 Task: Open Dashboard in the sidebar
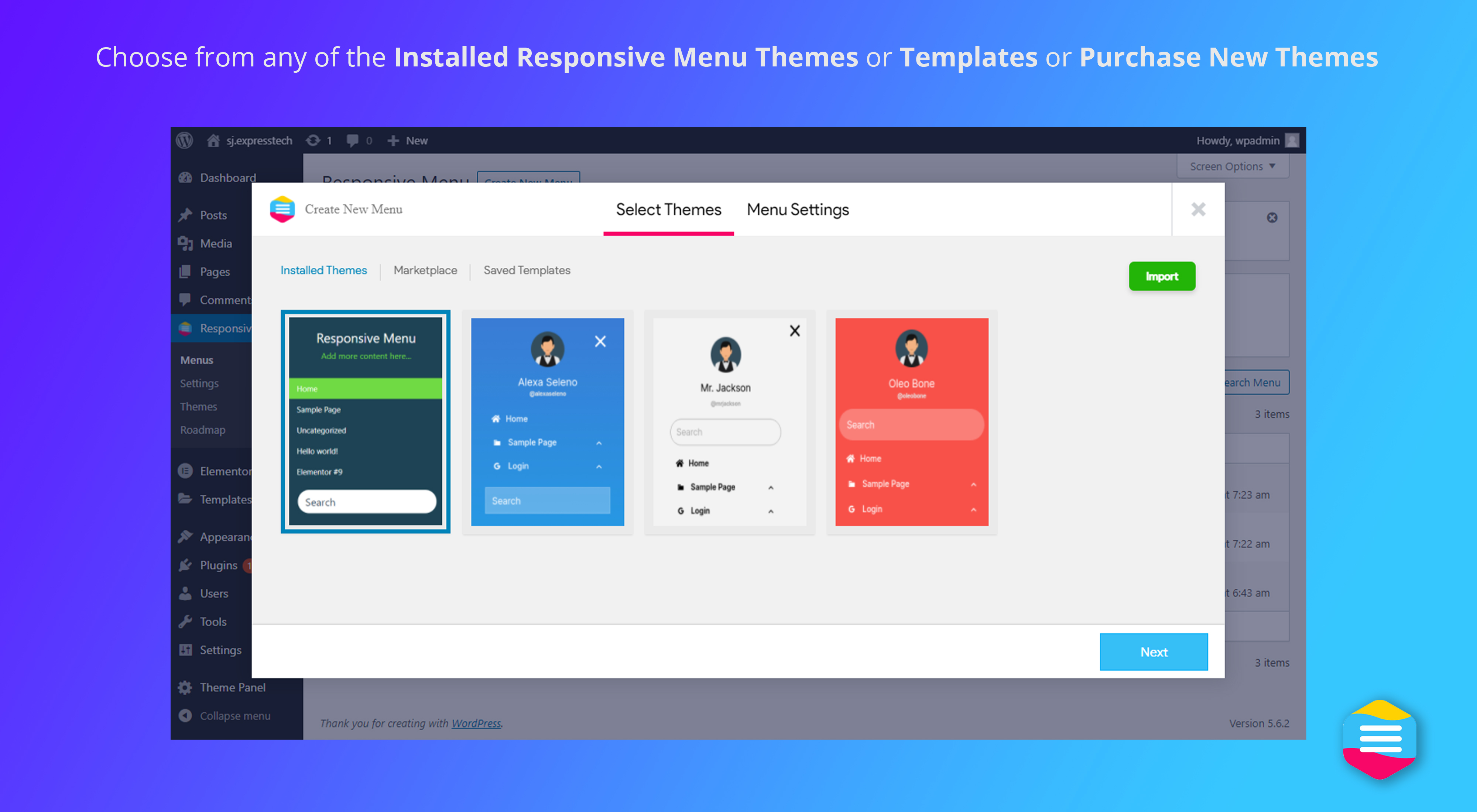tap(227, 178)
